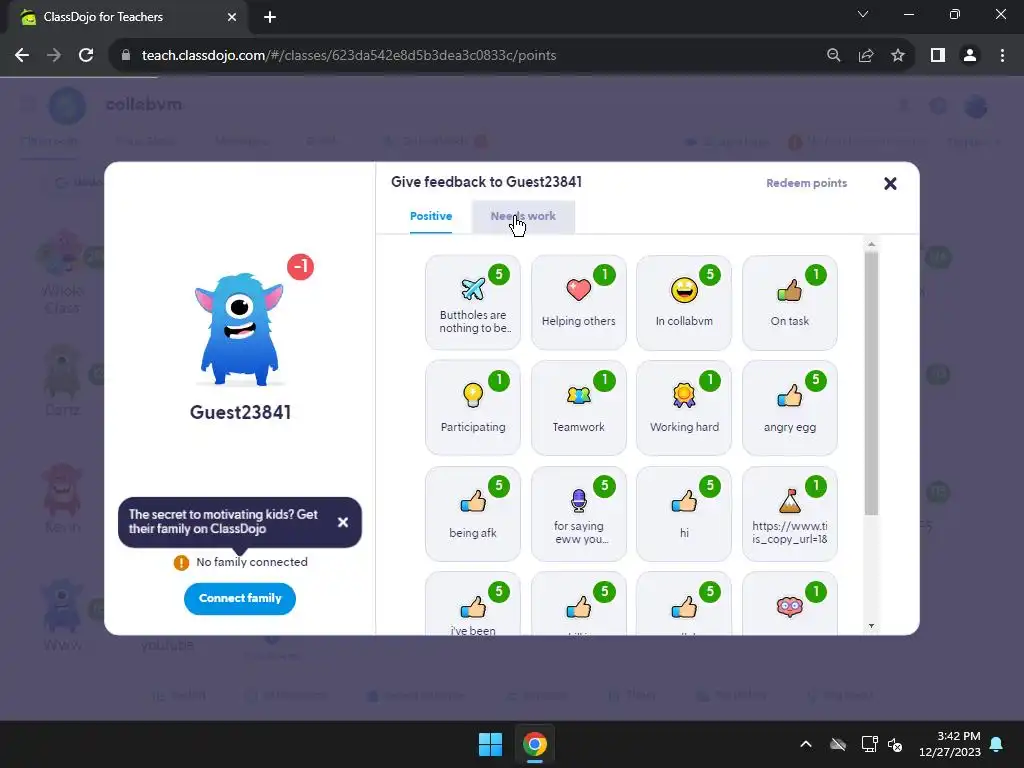1024x768 pixels.
Task: View site information lock icon
Action: pyautogui.click(x=126, y=56)
